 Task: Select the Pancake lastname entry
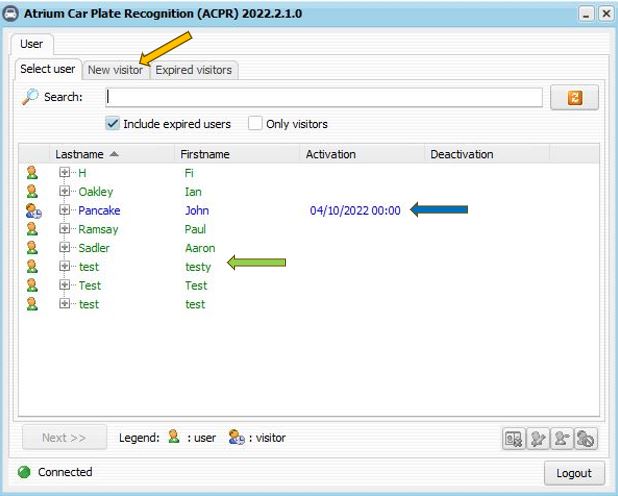point(99,211)
